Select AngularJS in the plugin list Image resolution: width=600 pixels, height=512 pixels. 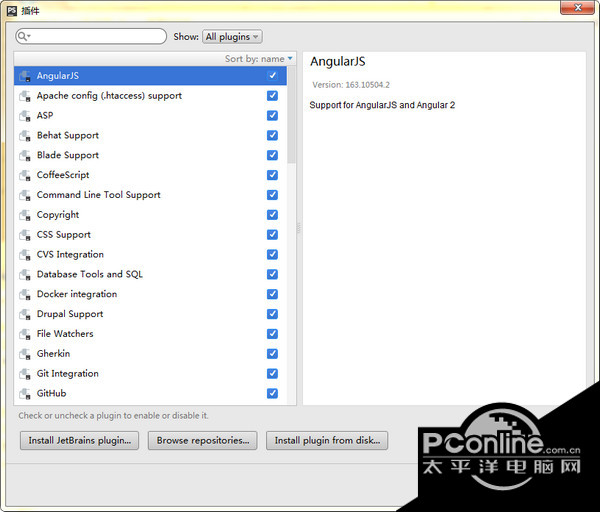point(150,76)
